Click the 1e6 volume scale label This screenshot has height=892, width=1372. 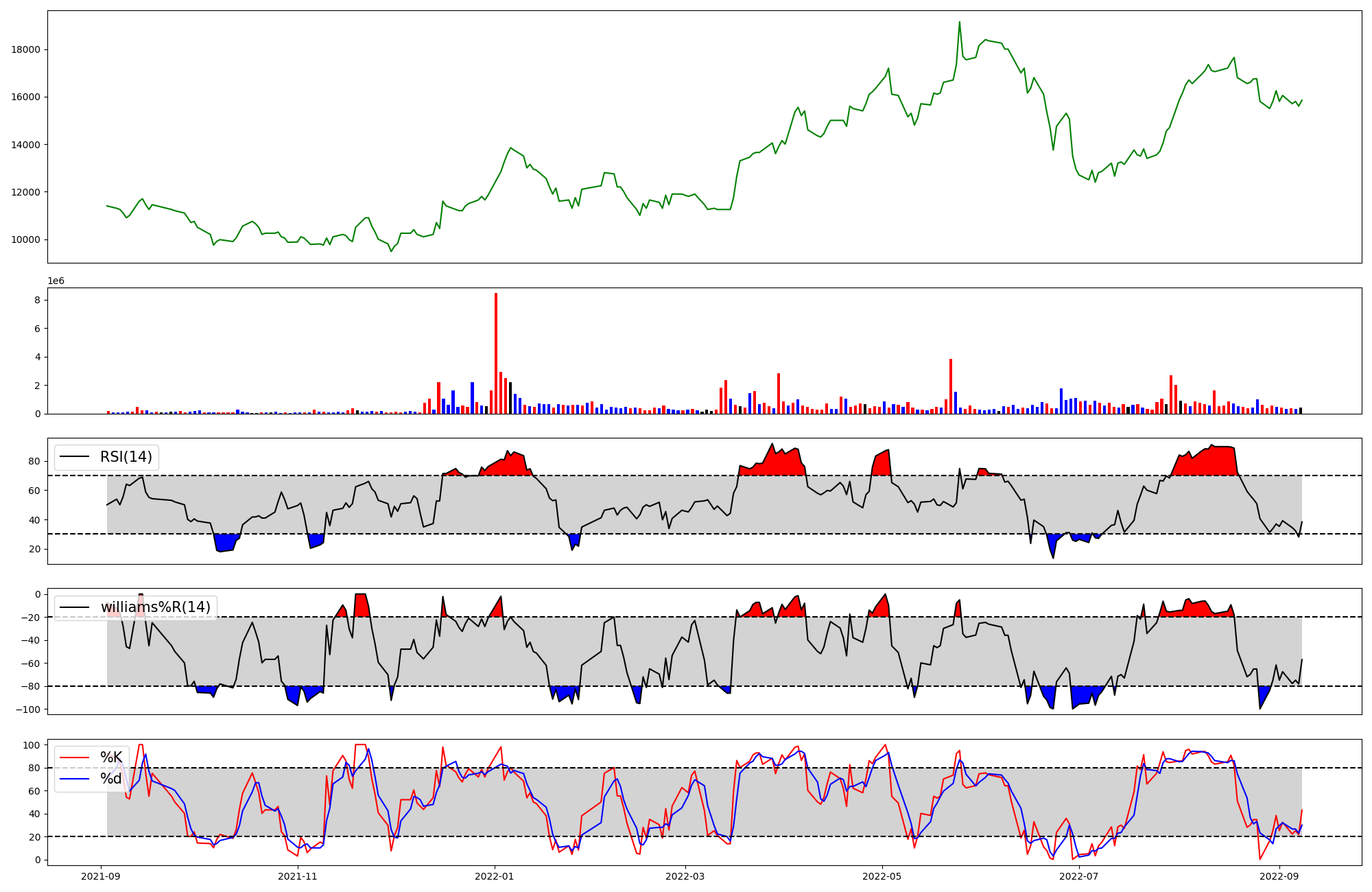56,281
